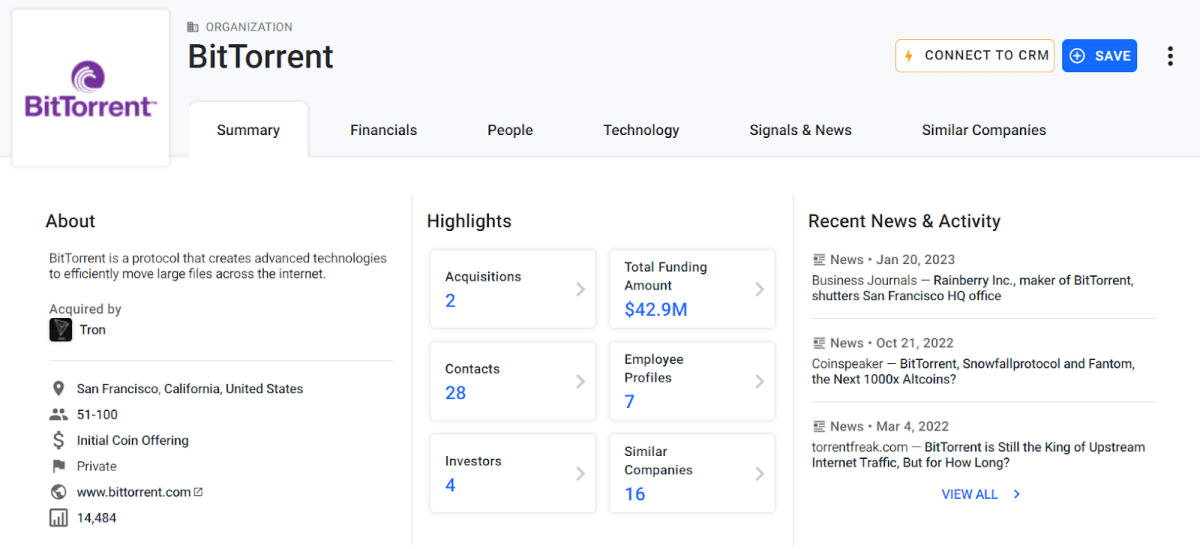Click the plus circle icon in Save button
Image resolution: width=1200 pixels, height=549 pixels.
[1077, 56]
